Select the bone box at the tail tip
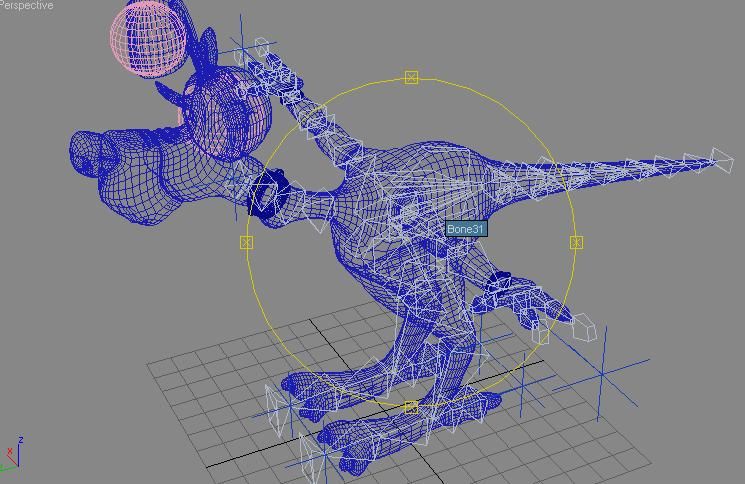 (x=722, y=160)
